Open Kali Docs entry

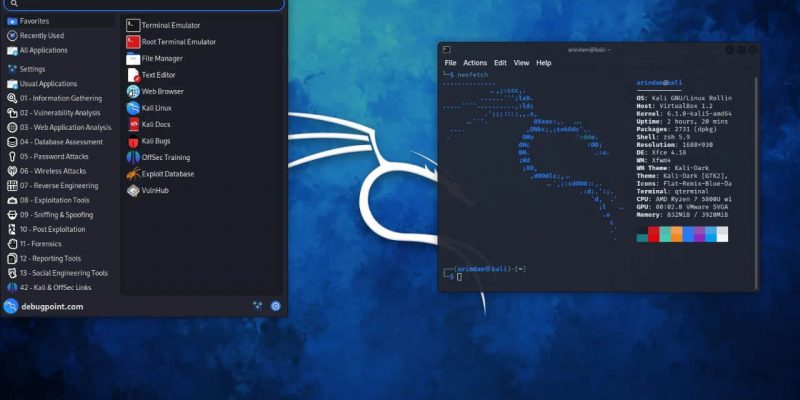point(148,124)
